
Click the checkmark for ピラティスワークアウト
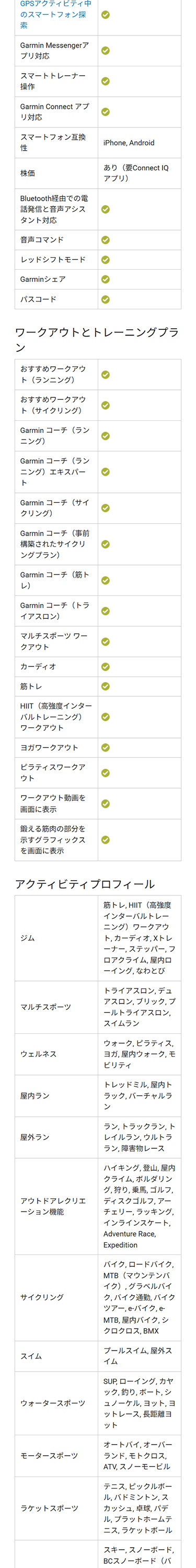(x=105, y=773)
